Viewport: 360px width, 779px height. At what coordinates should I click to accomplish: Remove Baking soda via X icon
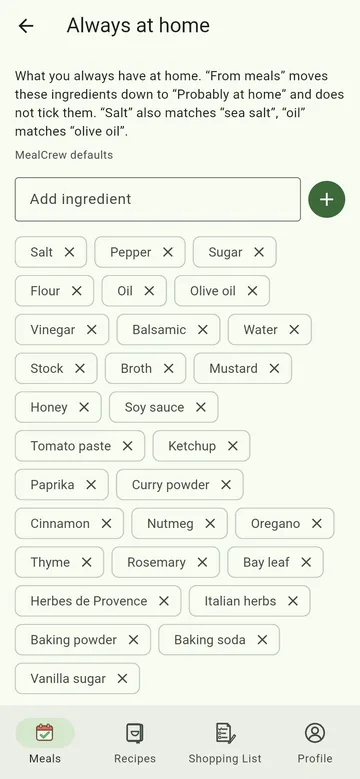click(262, 640)
